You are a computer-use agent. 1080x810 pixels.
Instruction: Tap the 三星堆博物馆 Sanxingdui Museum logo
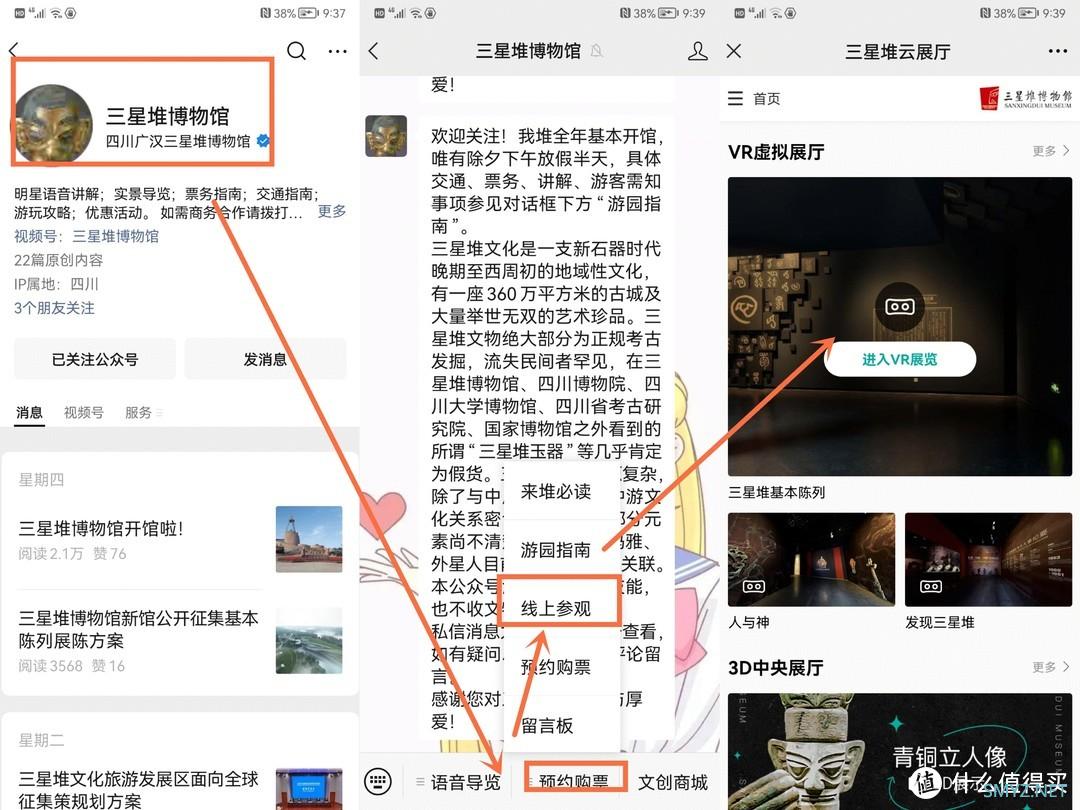[x=1026, y=98]
